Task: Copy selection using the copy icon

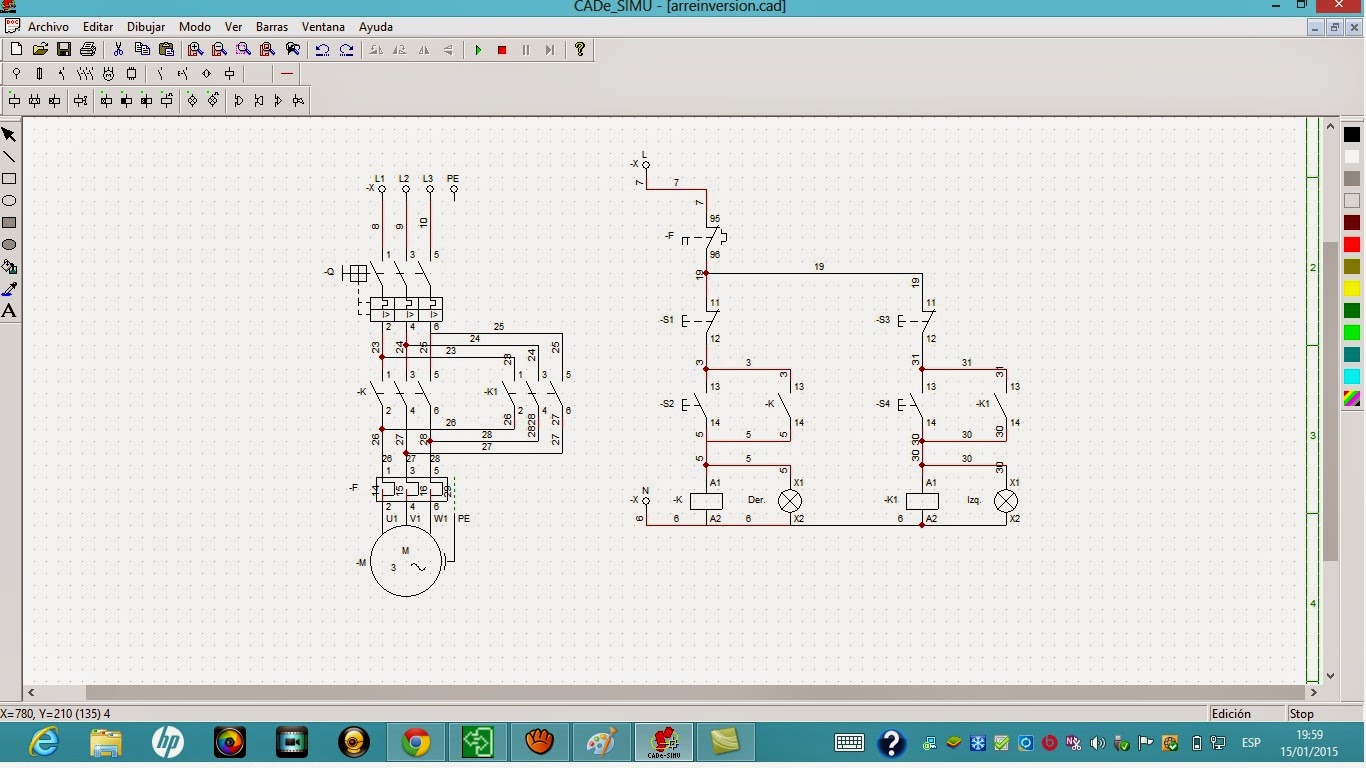Action: tap(142, 49)
